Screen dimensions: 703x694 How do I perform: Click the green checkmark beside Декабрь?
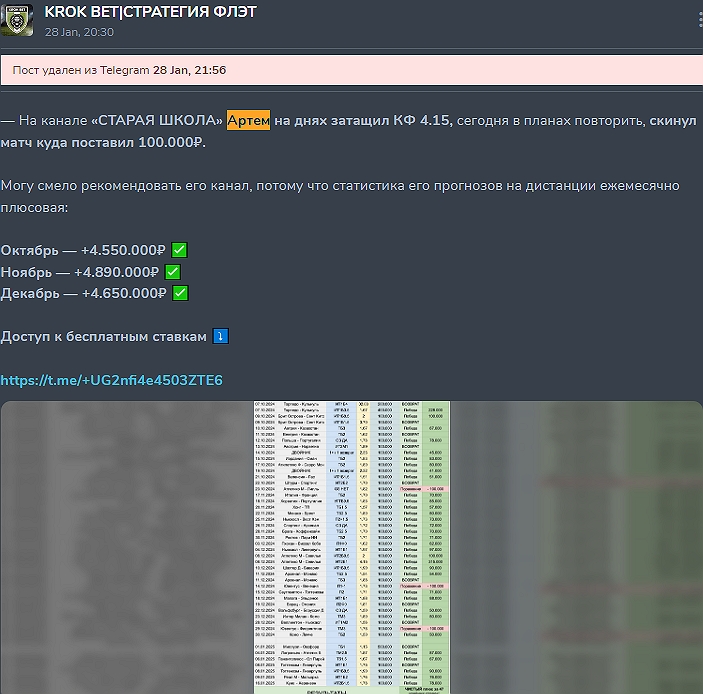coord(181,293)
